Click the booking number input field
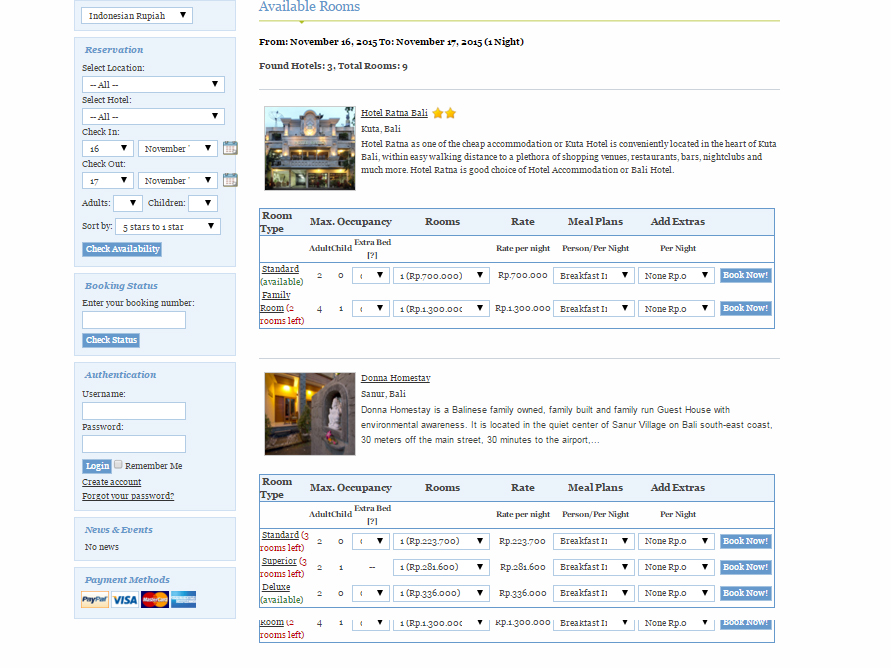 [x=134, y=320]
